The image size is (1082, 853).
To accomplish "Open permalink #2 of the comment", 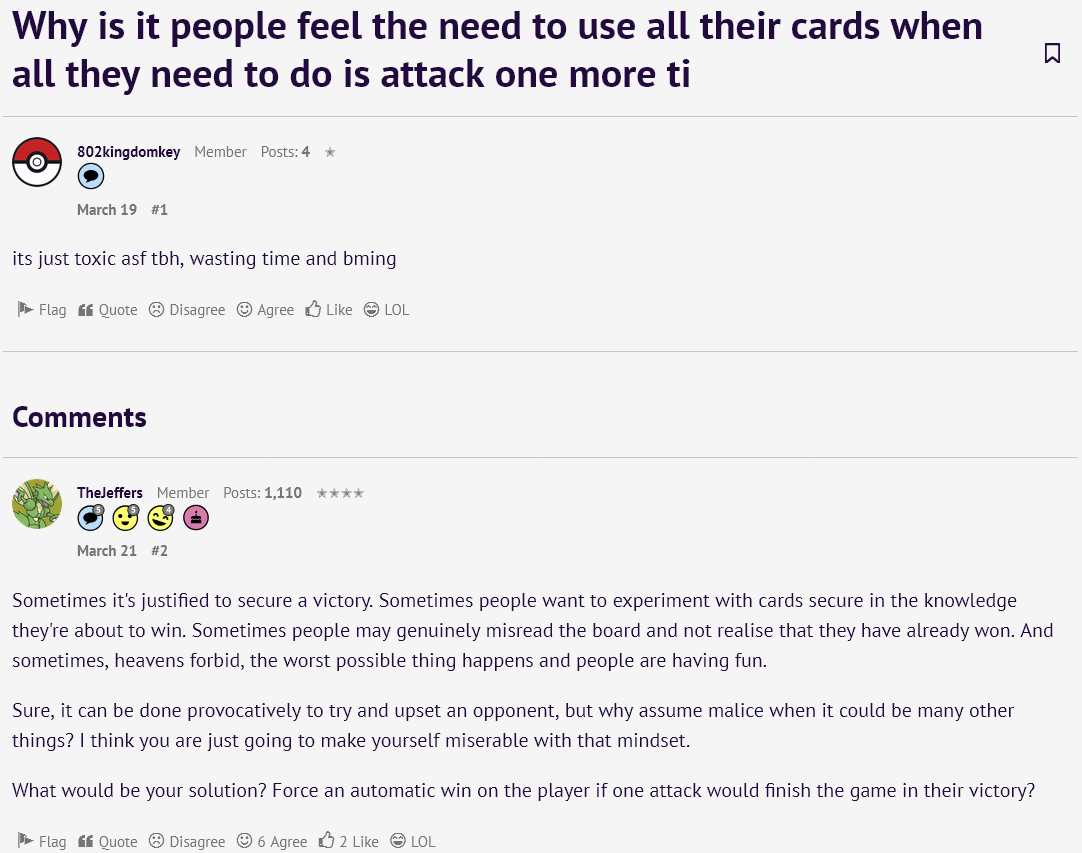I will (159, 551).
